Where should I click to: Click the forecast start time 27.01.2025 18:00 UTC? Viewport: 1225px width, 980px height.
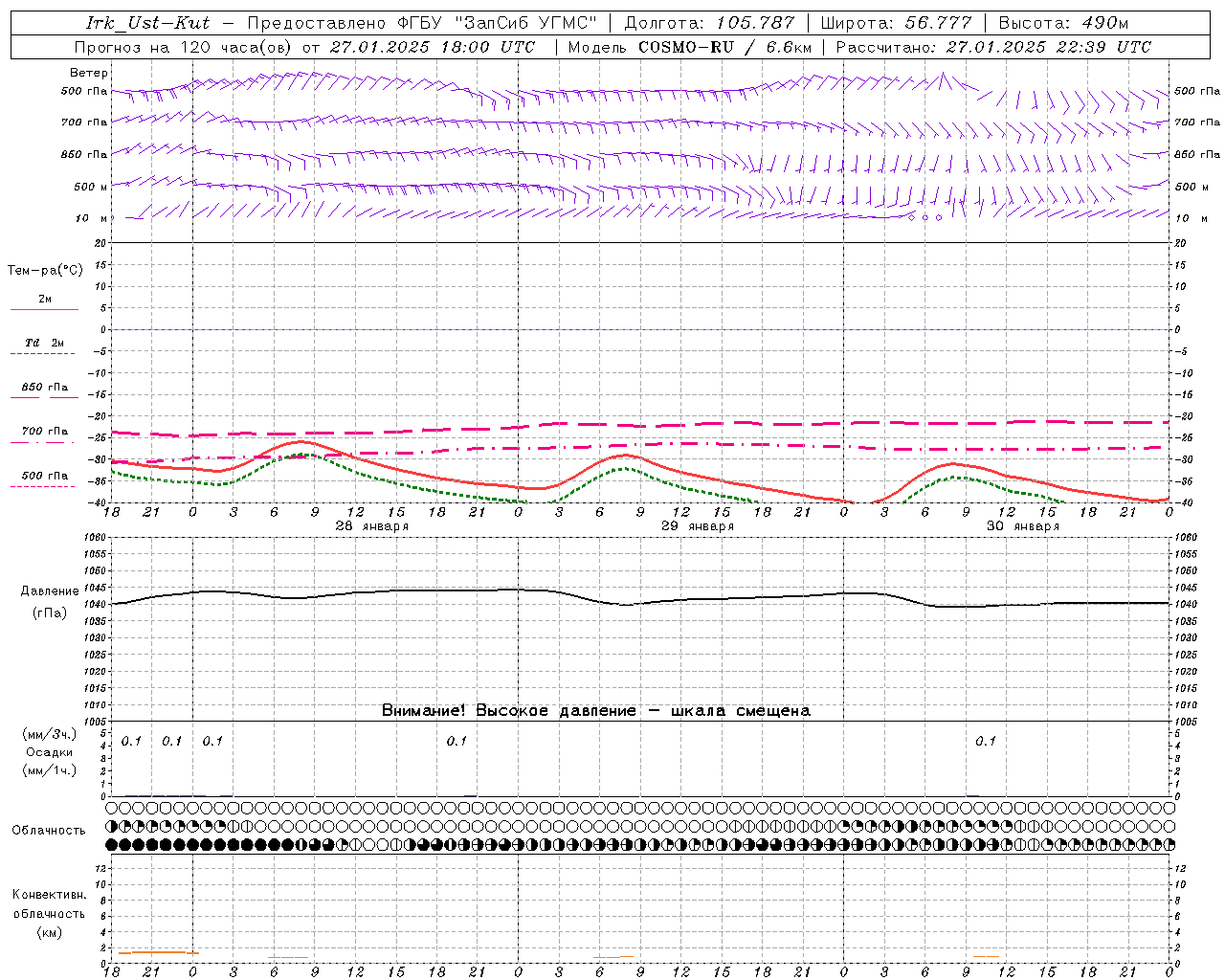(433, 47)
